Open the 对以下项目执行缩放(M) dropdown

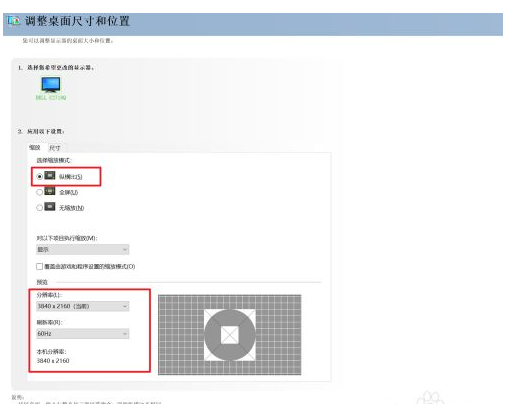(83, 249)
